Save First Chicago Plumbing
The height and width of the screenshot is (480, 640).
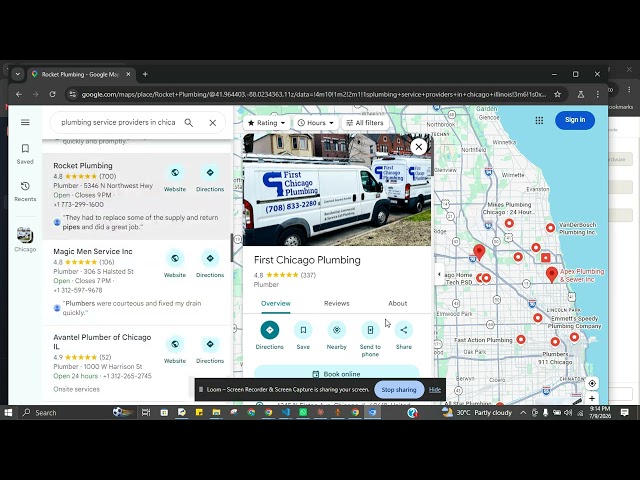pyautogui.click(x=303, y=330)
